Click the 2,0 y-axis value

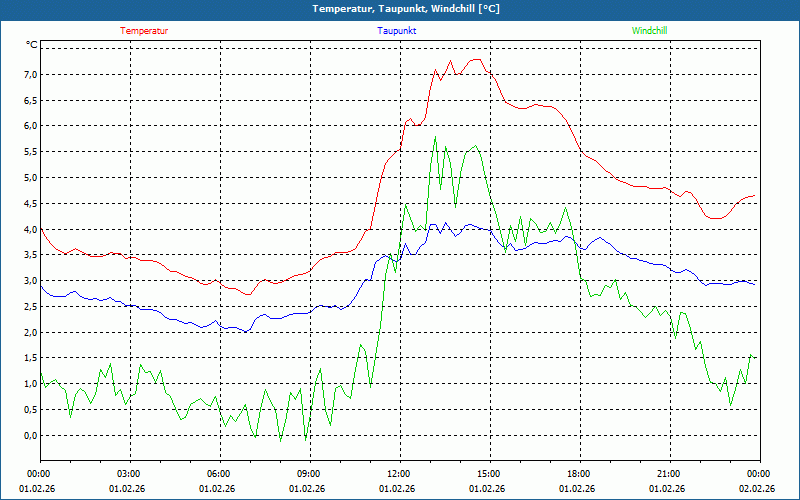point(29,333)
